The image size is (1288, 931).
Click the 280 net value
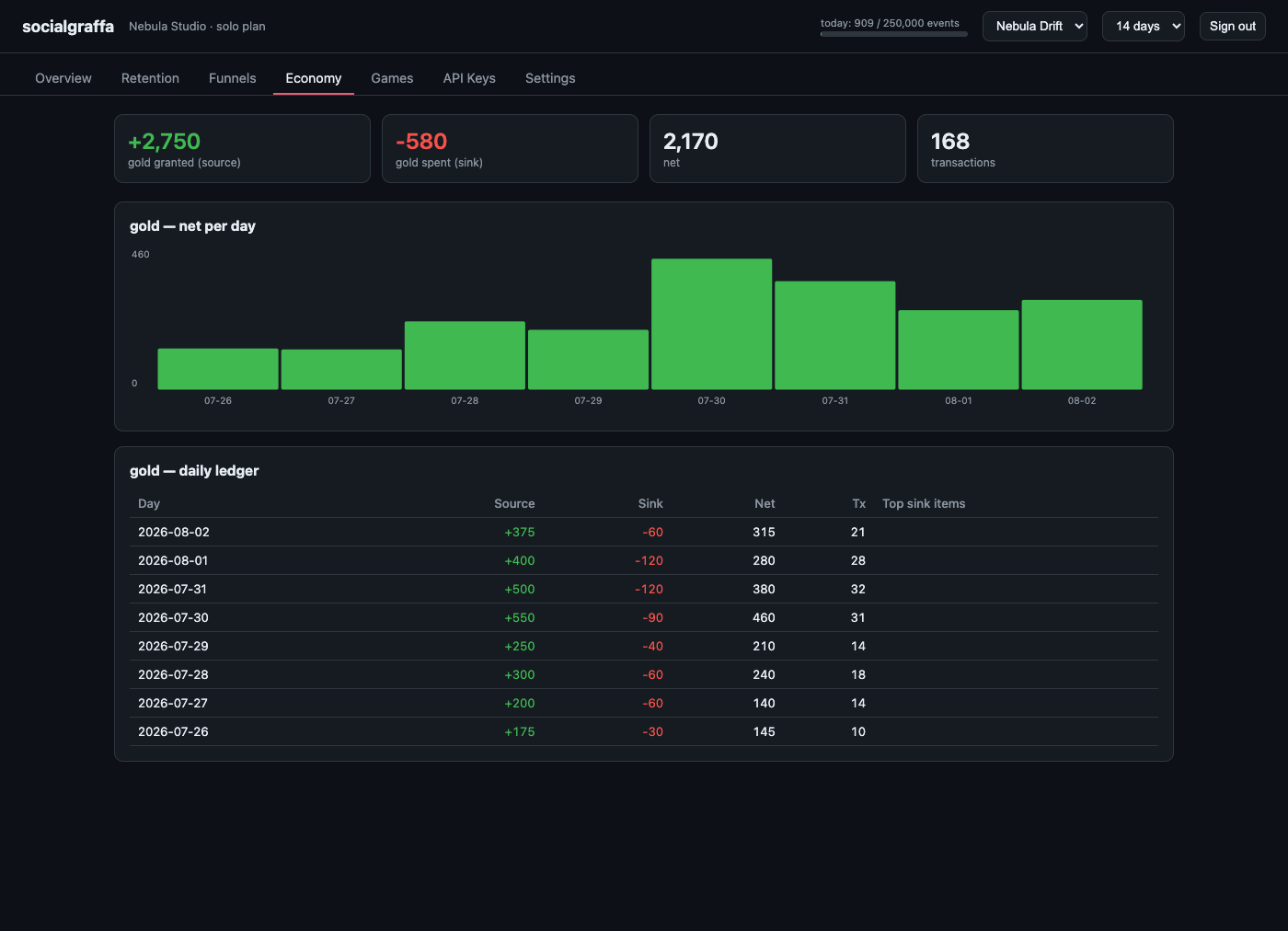tap(764, 560)
